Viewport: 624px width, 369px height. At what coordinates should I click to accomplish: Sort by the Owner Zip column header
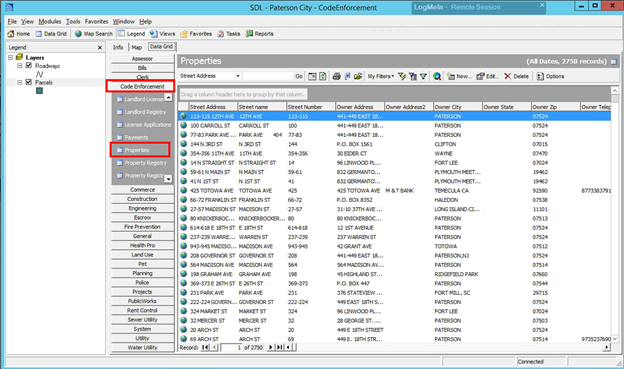[555, 107]
